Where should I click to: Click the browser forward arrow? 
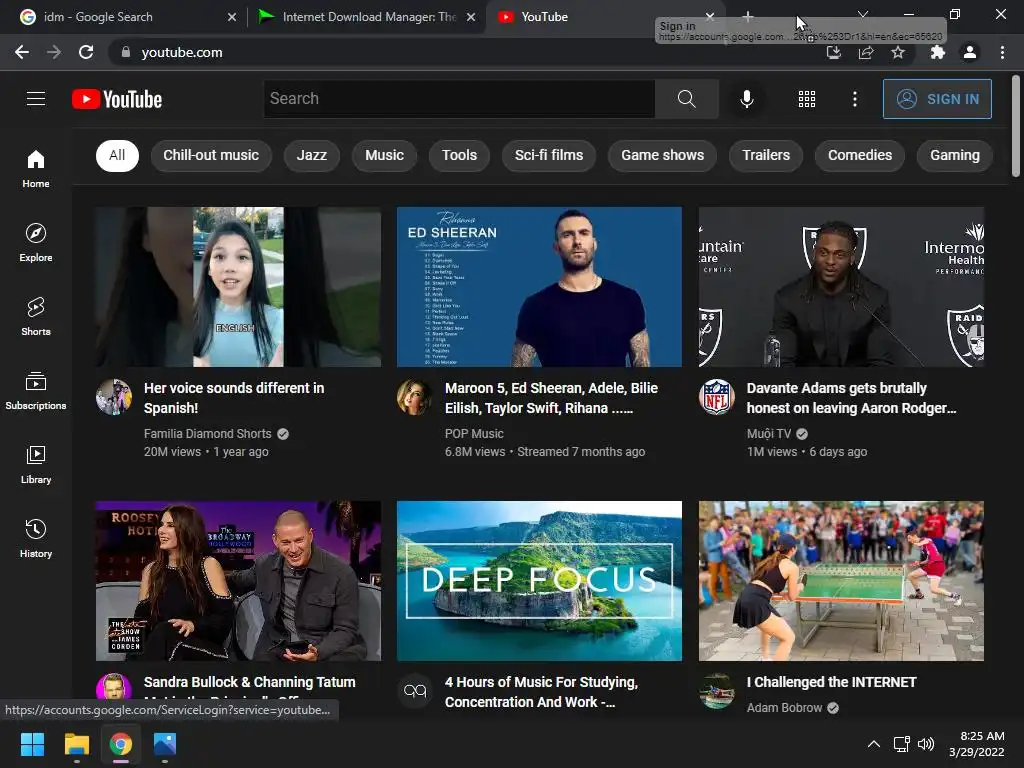[x=54, y=52]
